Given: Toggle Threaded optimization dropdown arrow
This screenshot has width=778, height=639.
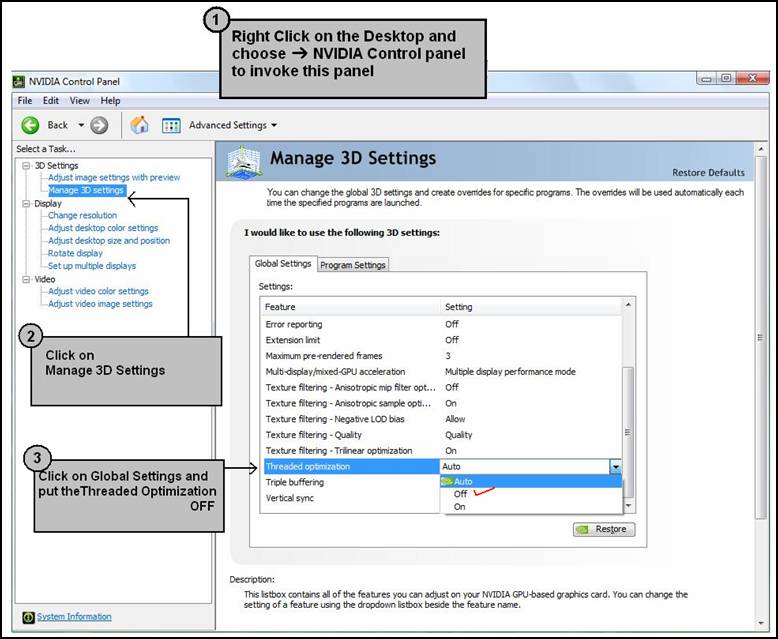Looking at the screenshot, I should (616, 467).
